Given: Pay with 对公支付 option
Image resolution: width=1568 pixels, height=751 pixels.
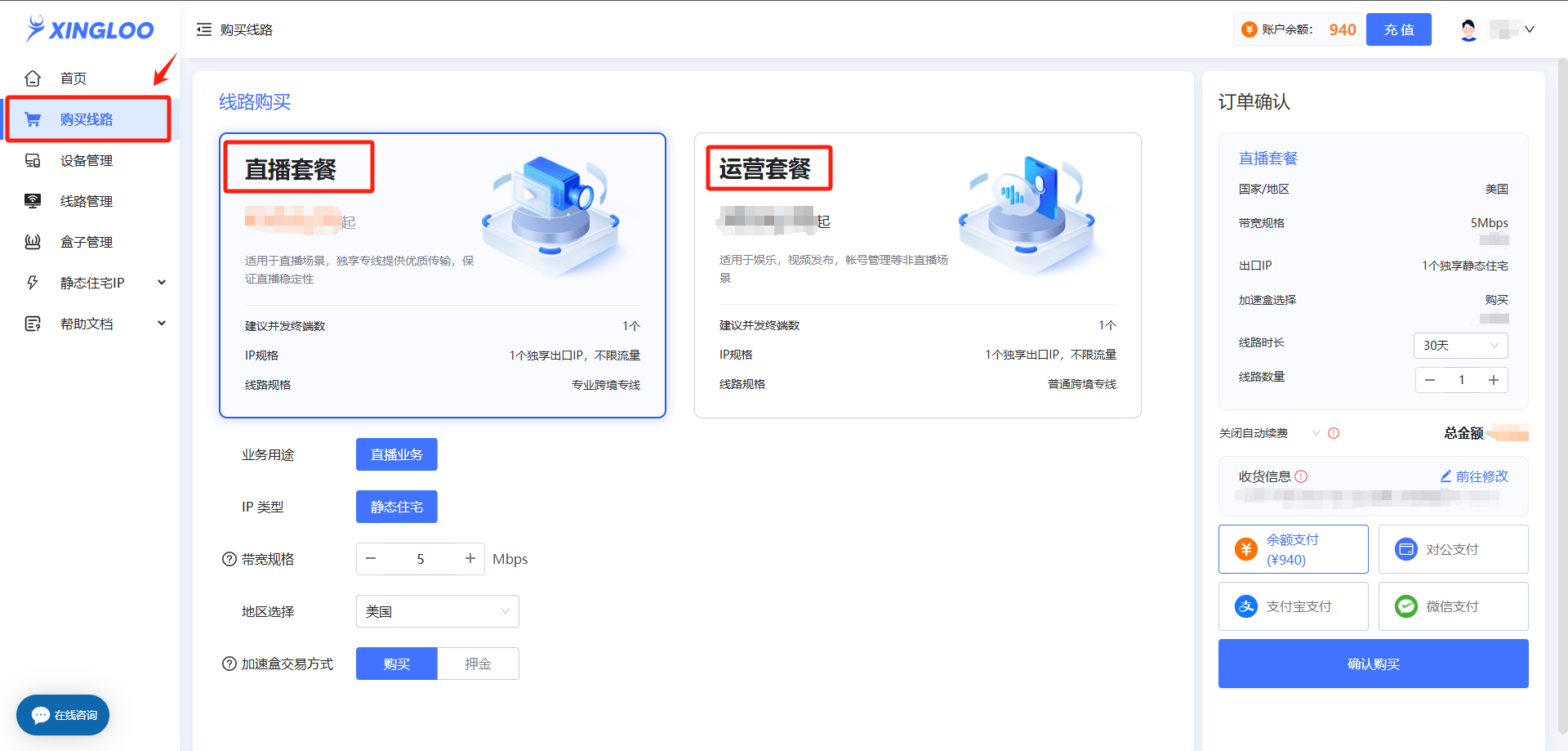Looking at the screenshot, I should point(1454,549).
